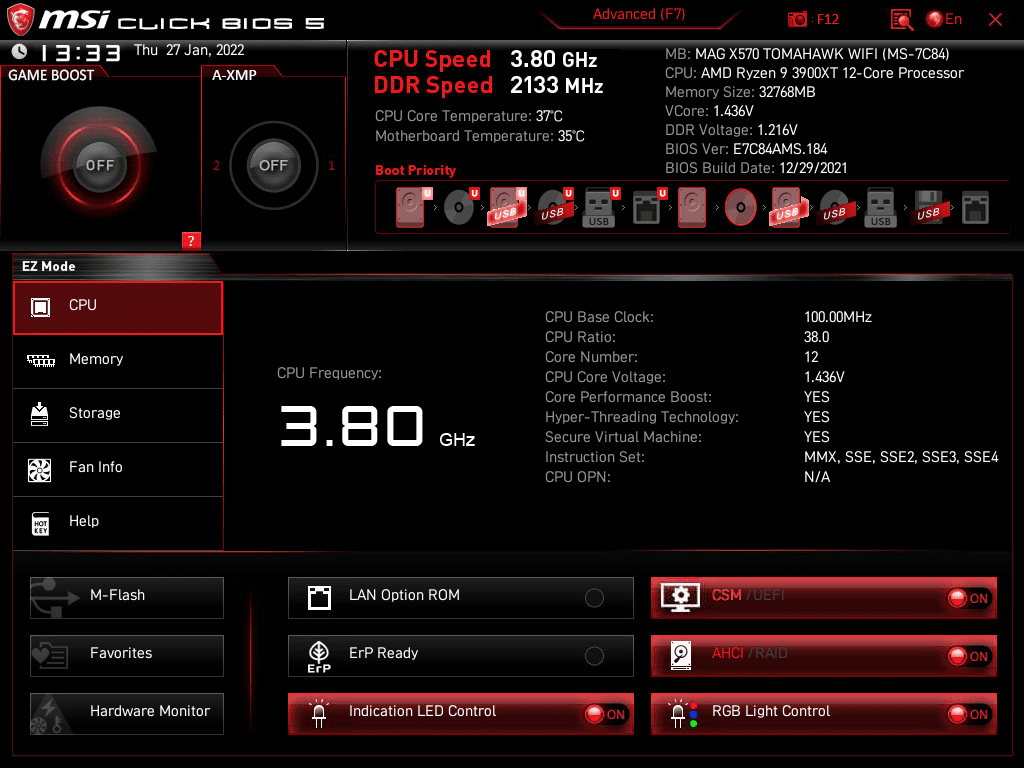Enable the ErP Ready radio toggle

[594, 656]
